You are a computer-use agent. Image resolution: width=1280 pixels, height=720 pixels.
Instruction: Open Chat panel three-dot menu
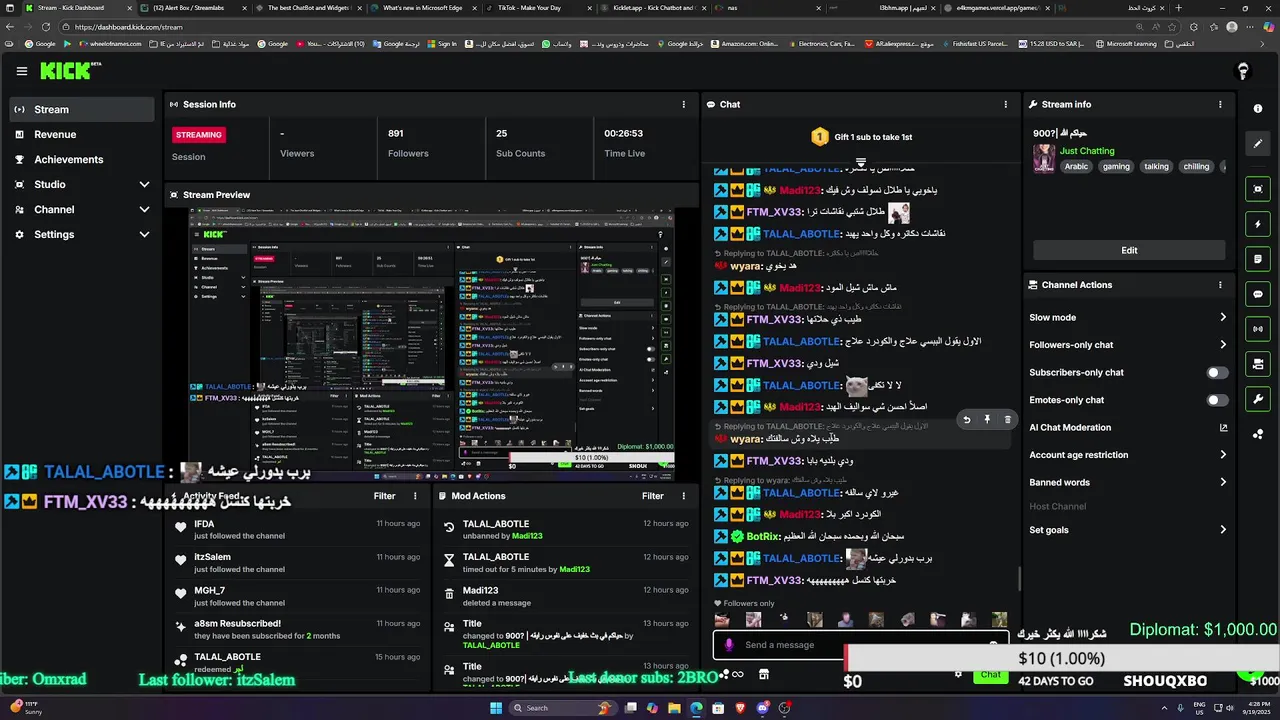[1006, 104]
